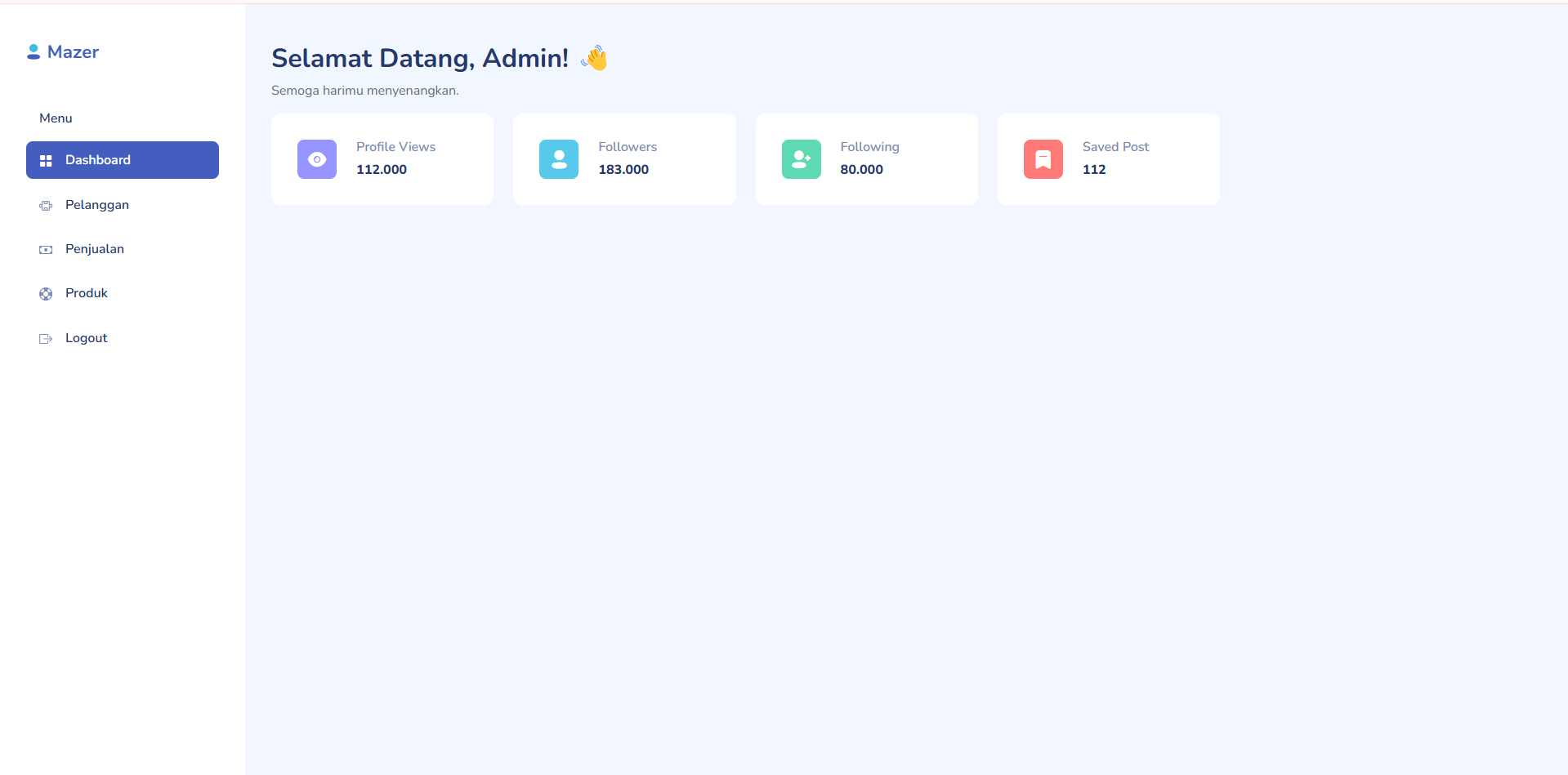Click the blue Followers person icon
The height and width of the screenshot is (775, 1568).
tap(559, 159)
